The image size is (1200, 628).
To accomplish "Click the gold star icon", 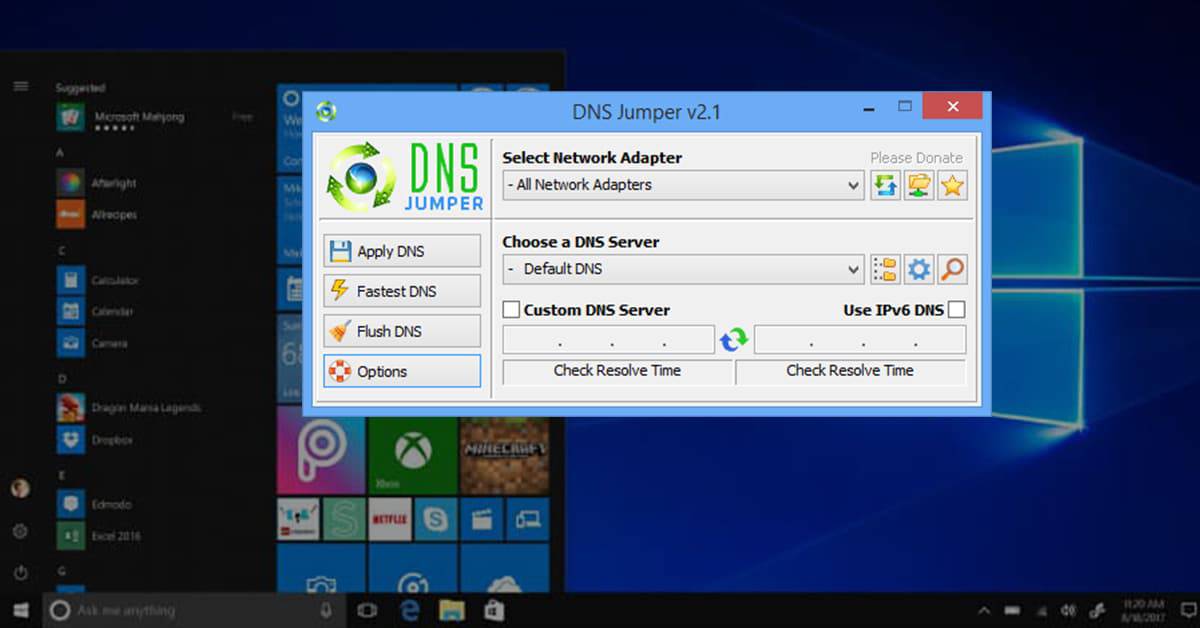I will (952, 185).
